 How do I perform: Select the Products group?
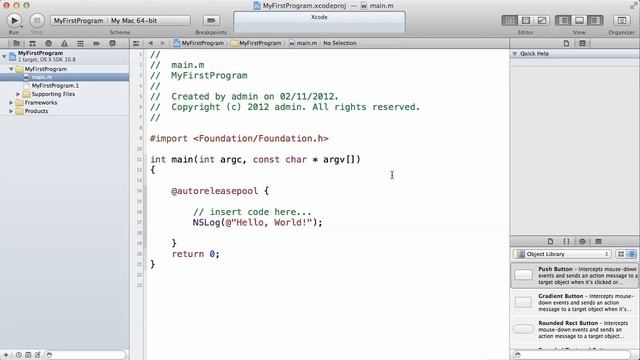tap(36, 111)
